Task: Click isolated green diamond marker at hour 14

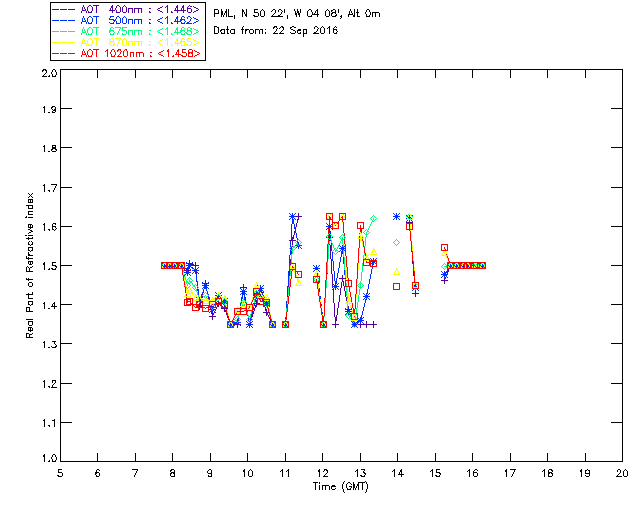Action: pos(396,243)
